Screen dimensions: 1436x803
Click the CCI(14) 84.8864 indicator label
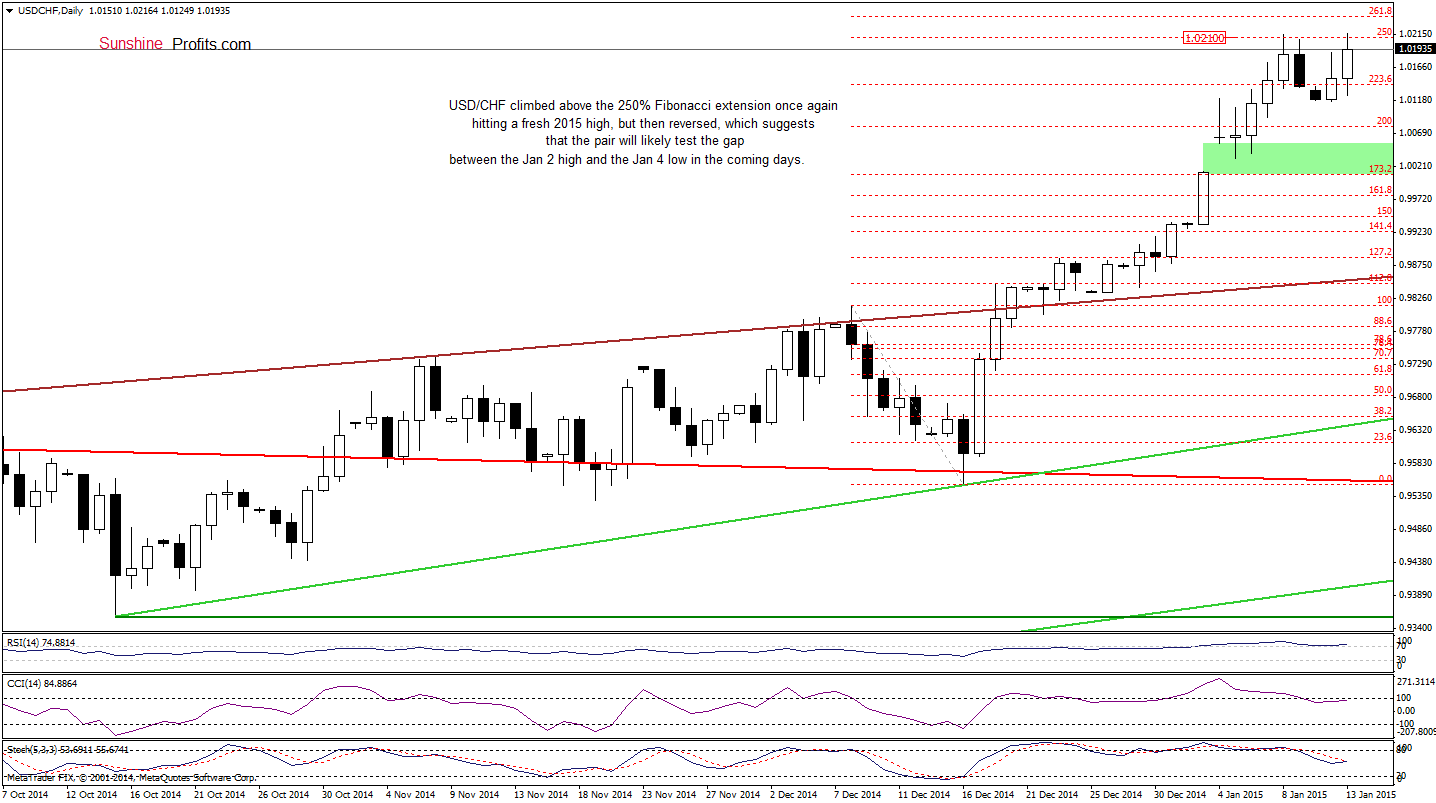[x=41, y=683]
